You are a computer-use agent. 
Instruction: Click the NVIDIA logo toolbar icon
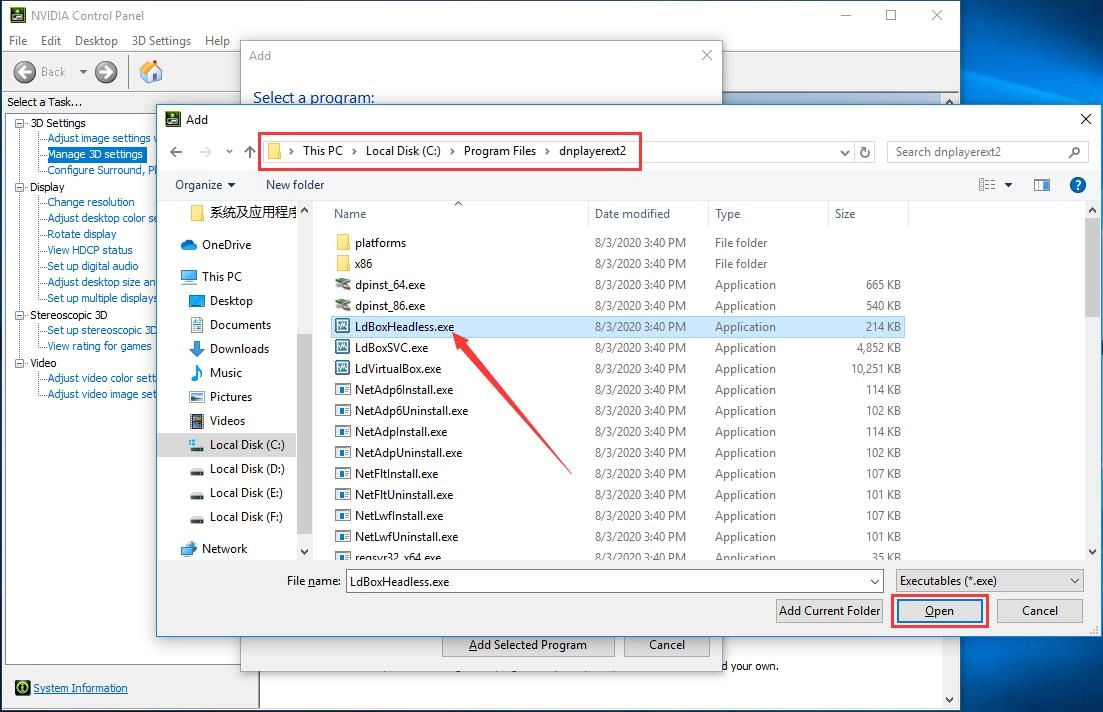[x=152, y=72]
